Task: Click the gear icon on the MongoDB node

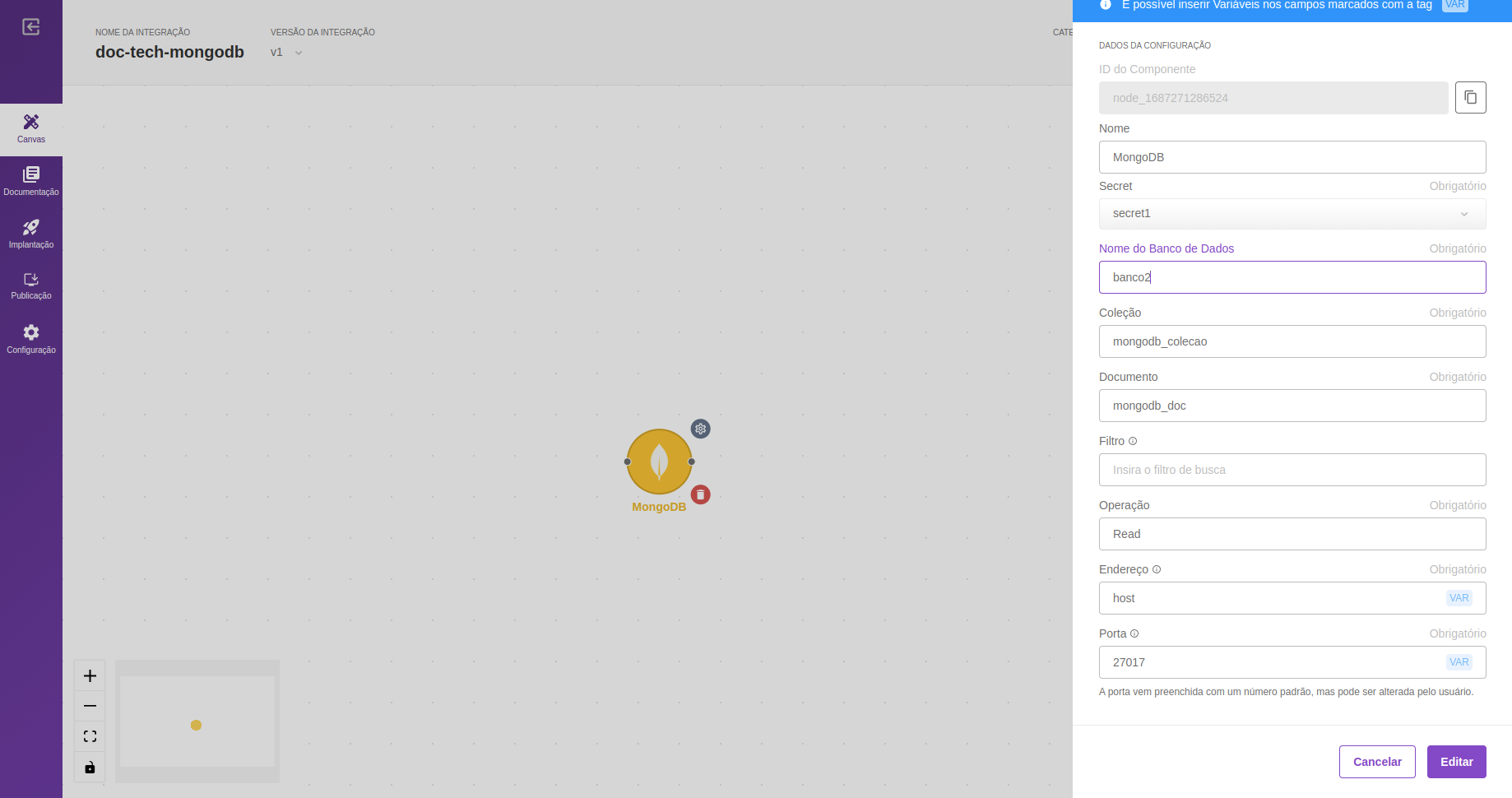Action: 700,429
